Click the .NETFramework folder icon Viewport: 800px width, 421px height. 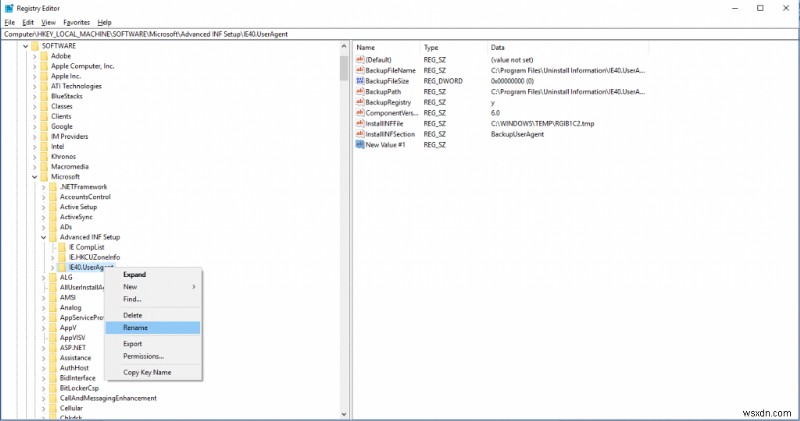[x=53, y=187]
